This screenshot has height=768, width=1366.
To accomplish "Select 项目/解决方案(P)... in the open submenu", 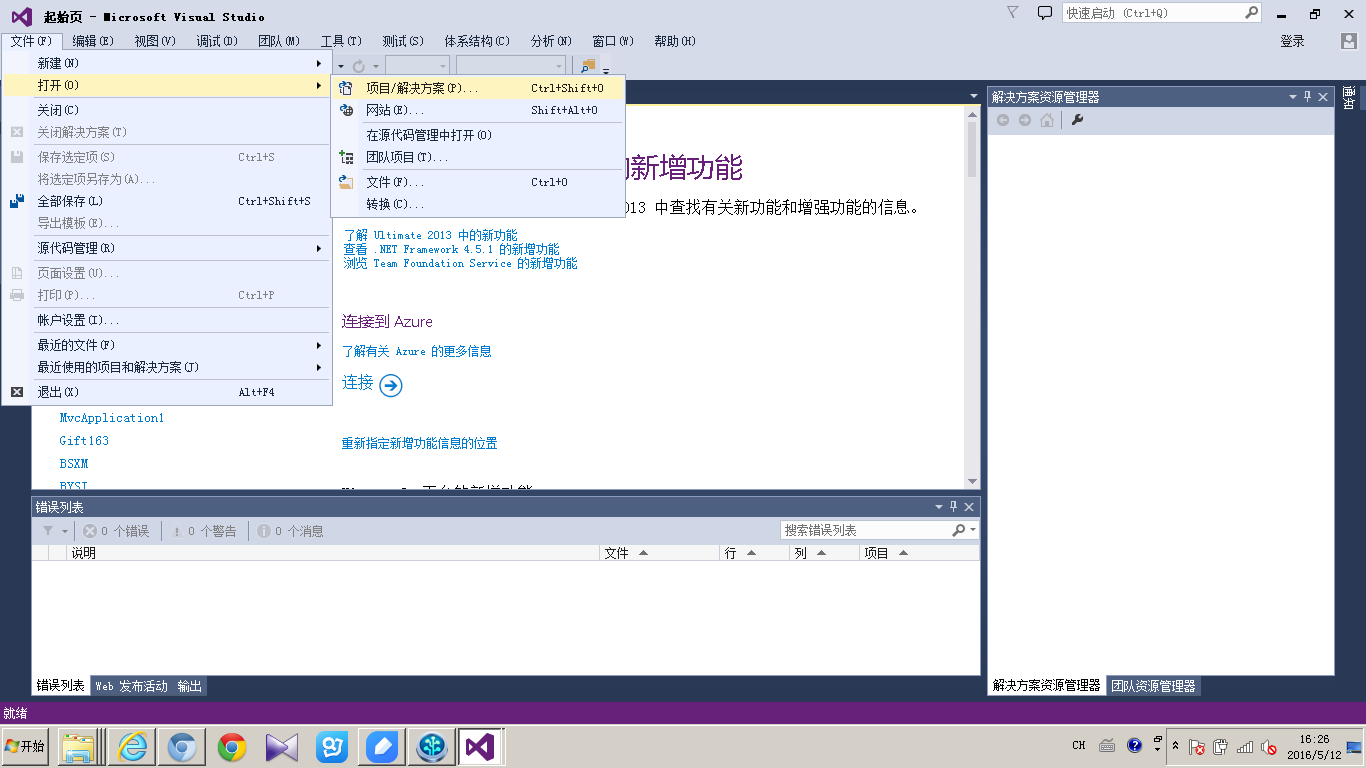I will click(421, 88).
